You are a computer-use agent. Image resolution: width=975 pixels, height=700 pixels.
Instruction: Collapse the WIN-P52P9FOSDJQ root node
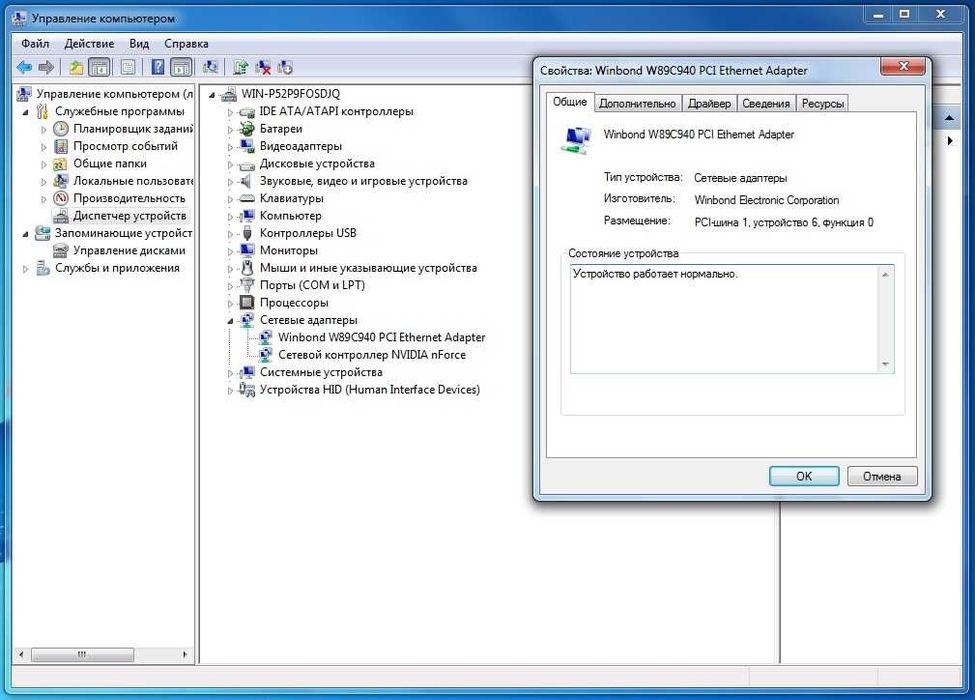coord(212,95)
